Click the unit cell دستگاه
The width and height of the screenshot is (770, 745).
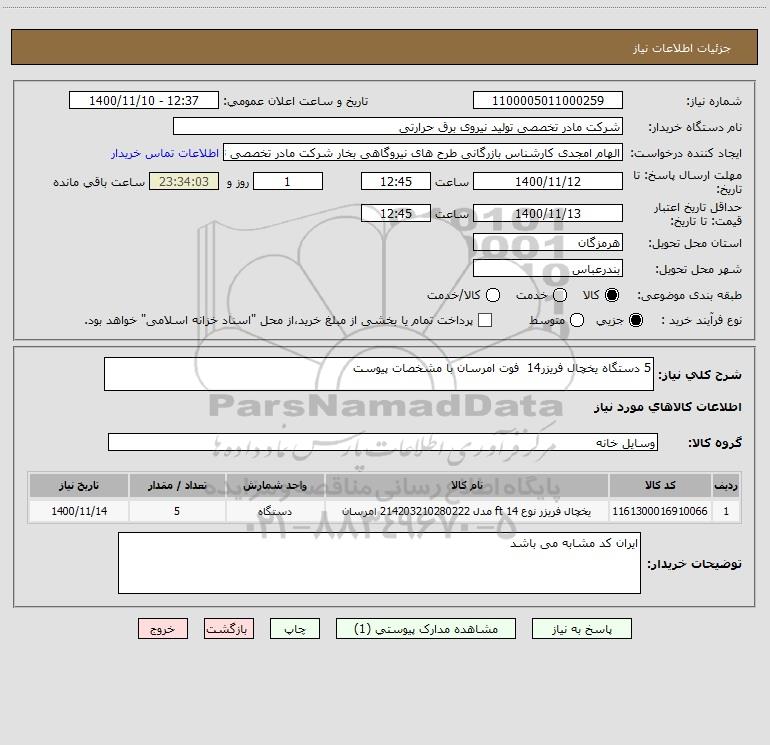coord(275,511)
